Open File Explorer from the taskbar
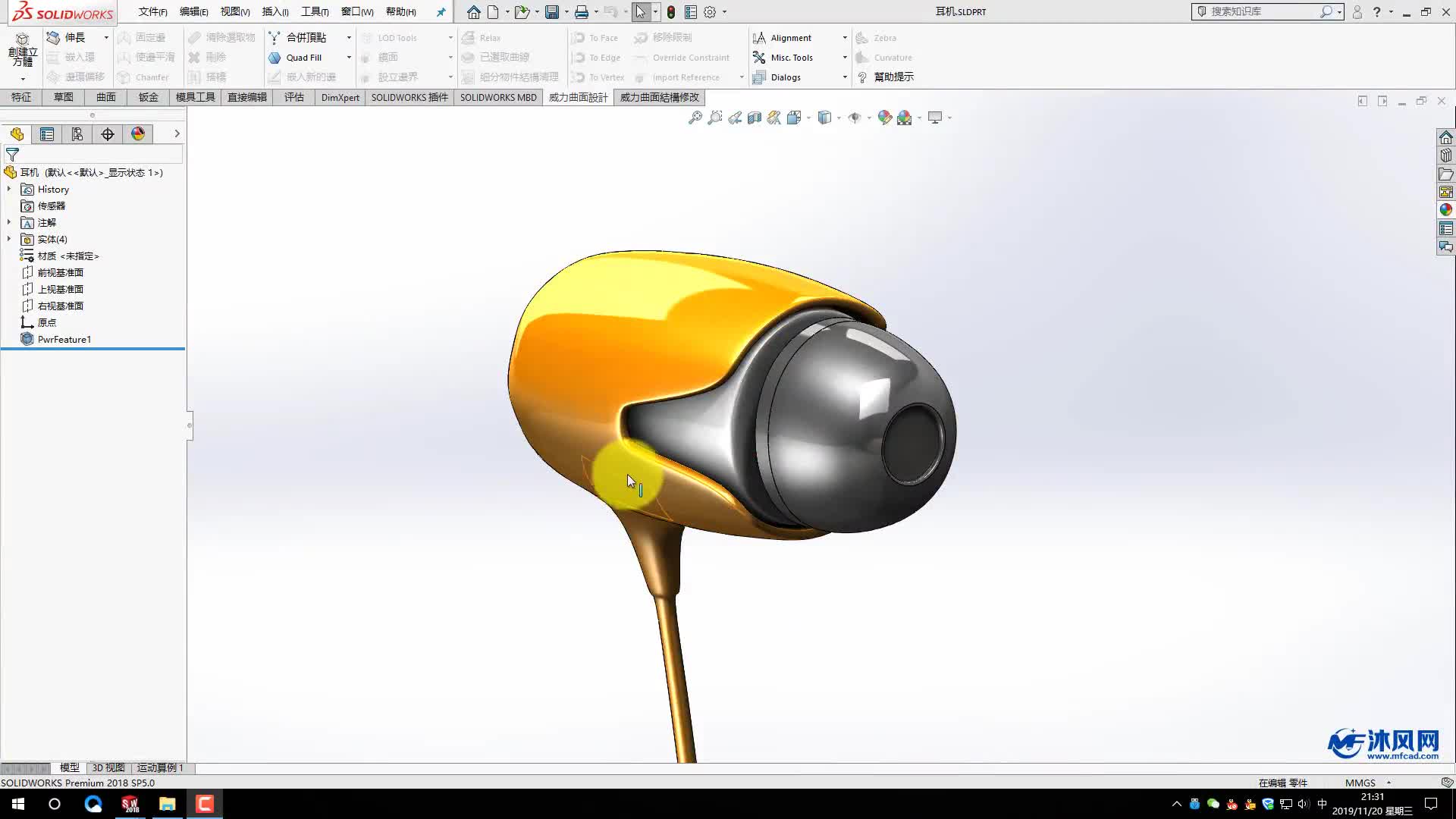This screenshot has width=1456, height=819. pos(167,804)
